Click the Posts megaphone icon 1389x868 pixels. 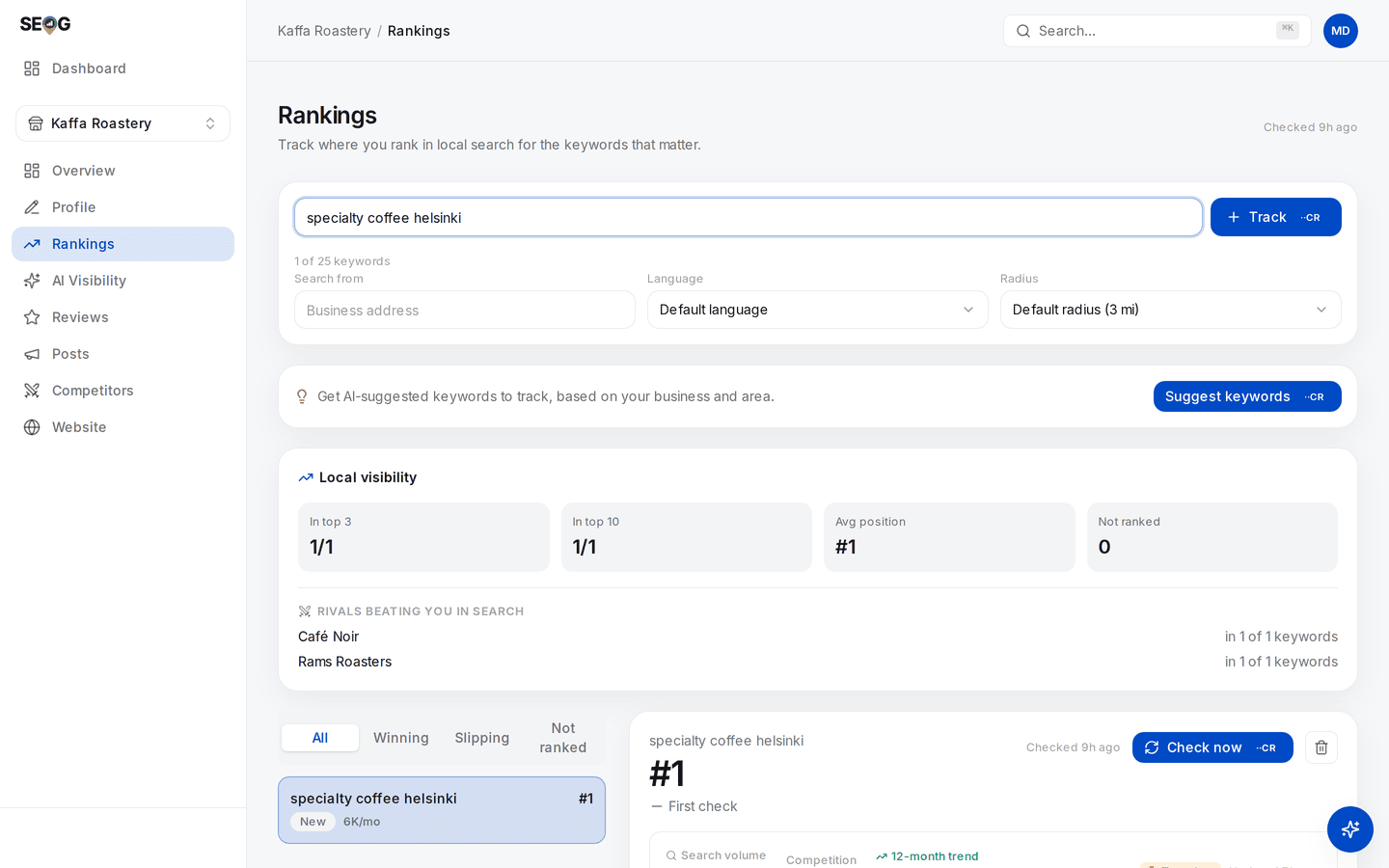pos(32,354)
